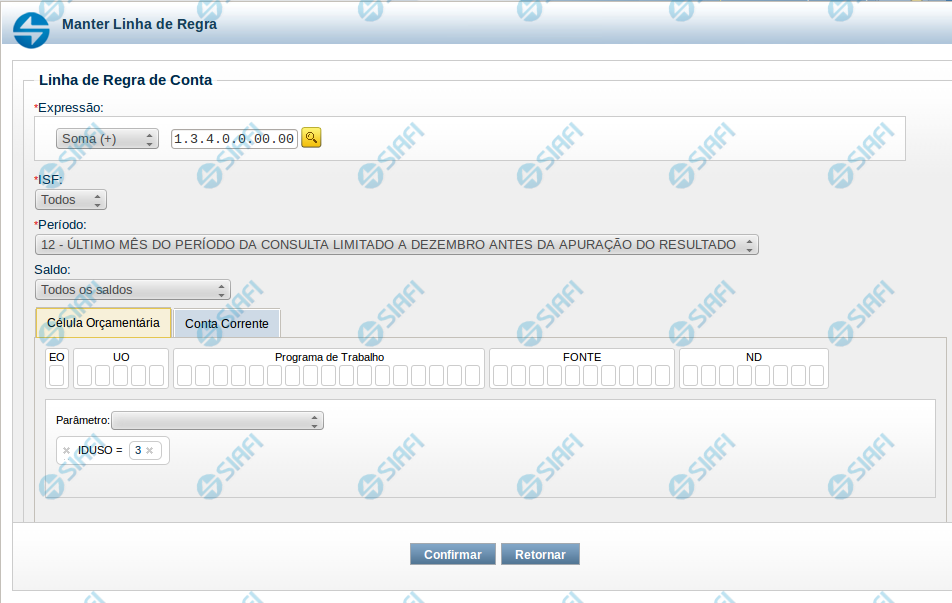
Task: Click the first ND digit box
Action: coord(691,375)
